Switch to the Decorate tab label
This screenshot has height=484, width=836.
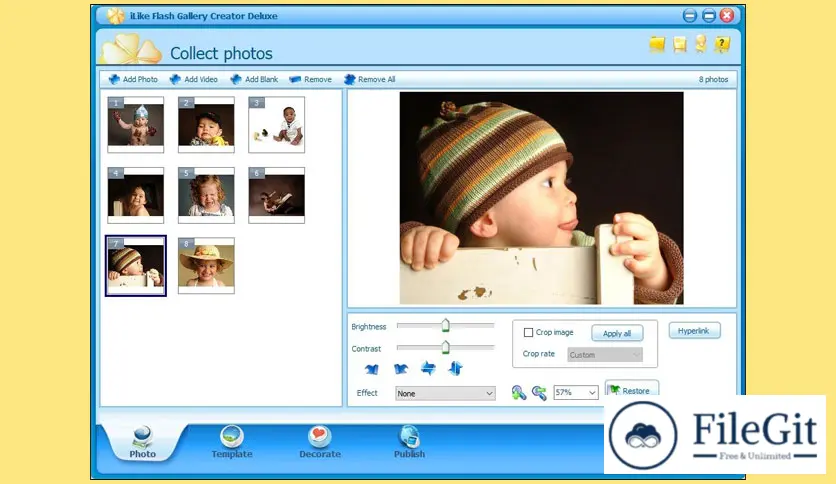point(320,454)
